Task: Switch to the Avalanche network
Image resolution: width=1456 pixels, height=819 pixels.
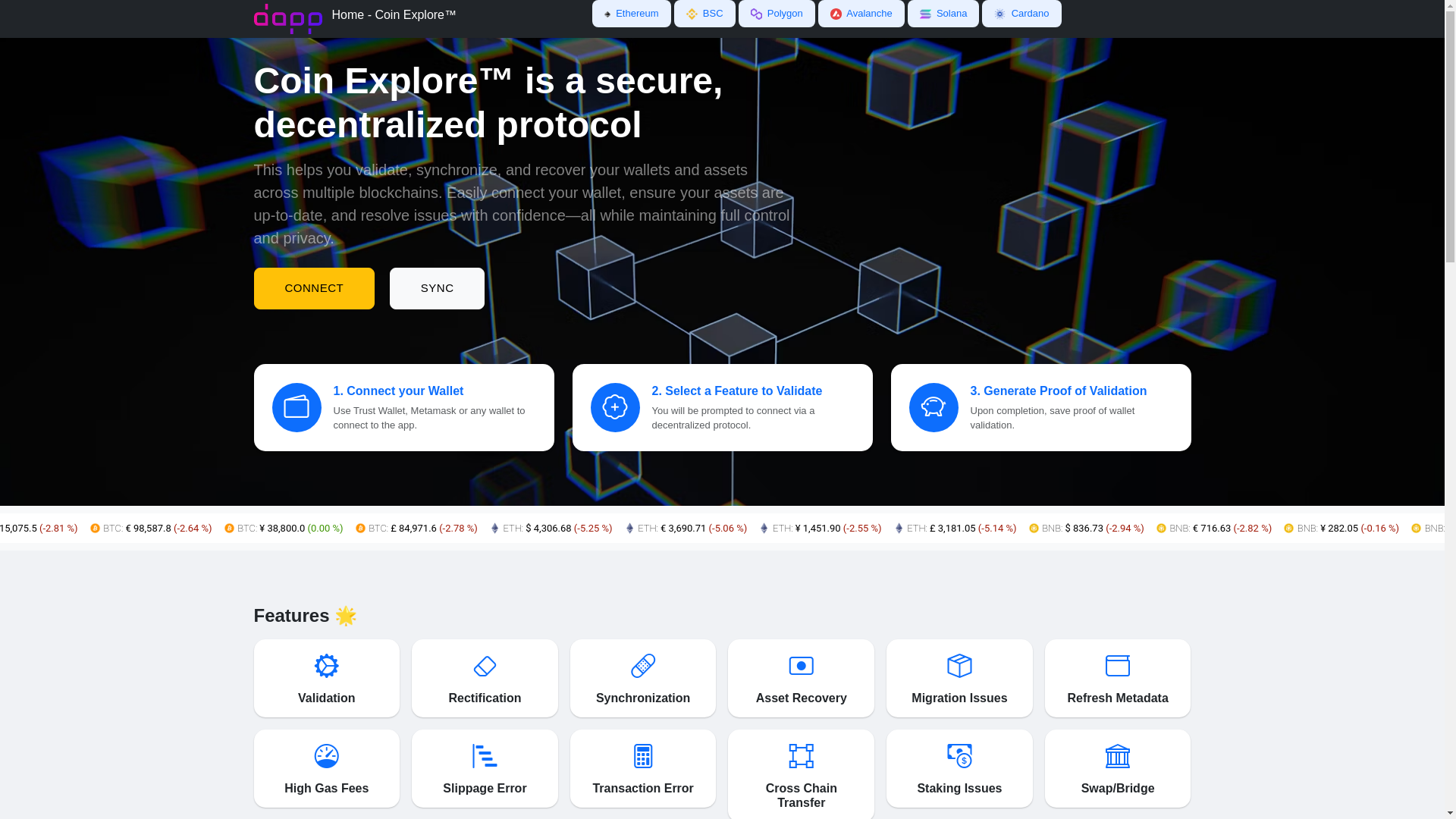Action: 861,14
